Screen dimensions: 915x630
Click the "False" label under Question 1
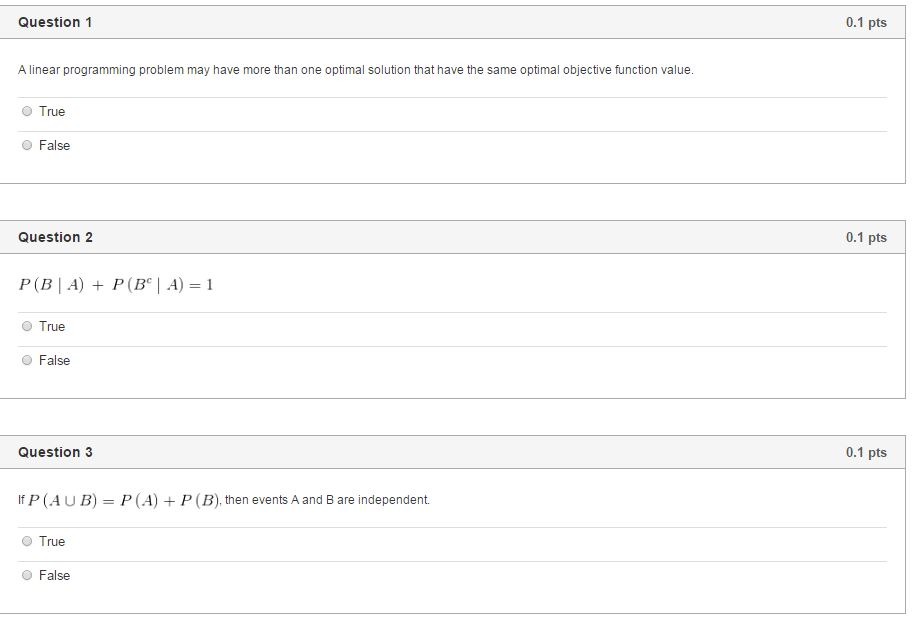55,146
